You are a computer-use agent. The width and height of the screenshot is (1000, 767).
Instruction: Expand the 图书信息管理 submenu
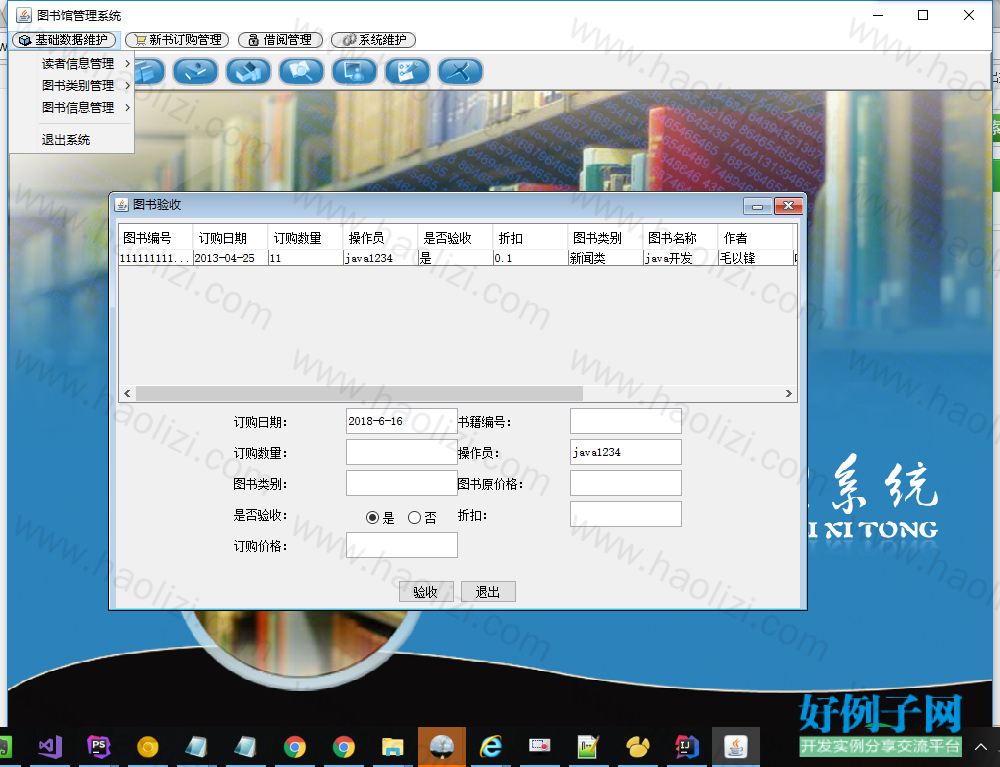[85, 108]
